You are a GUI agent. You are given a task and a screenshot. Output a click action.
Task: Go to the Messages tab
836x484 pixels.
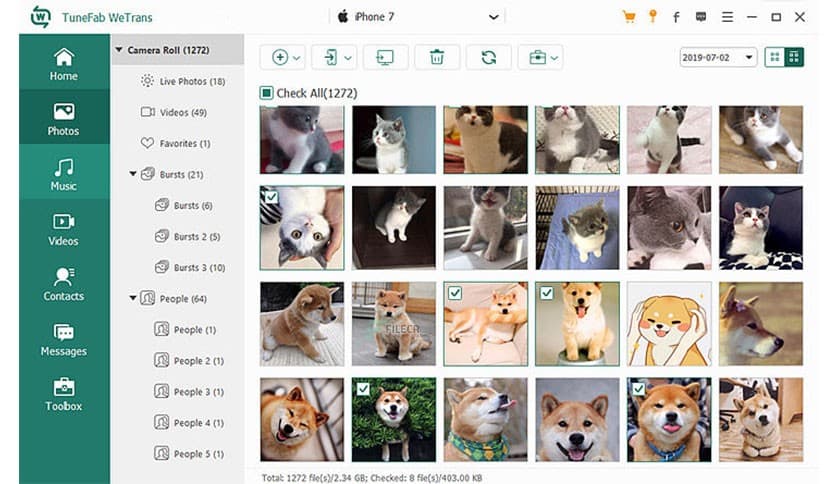point(64,339)
